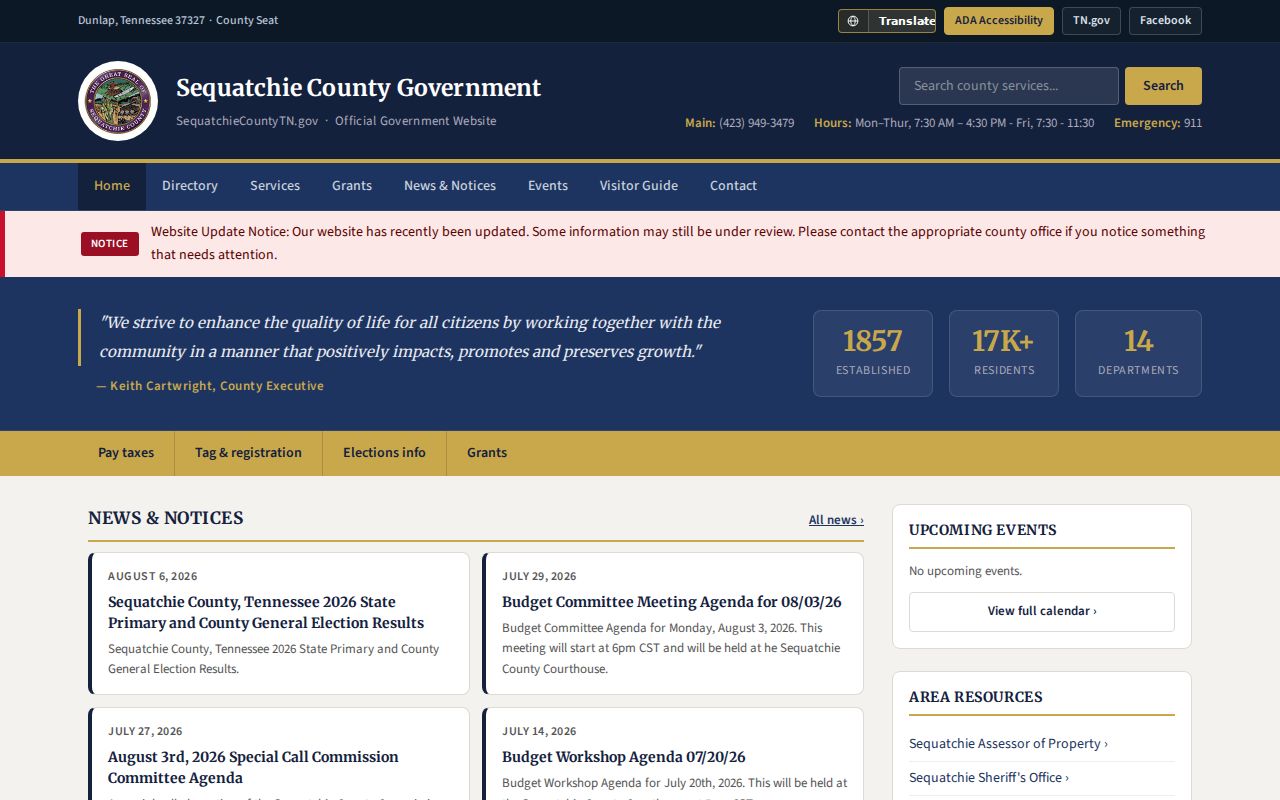1280x800 pixels.
Task: Click the 14 Departments stat card
Action: 1138,353
